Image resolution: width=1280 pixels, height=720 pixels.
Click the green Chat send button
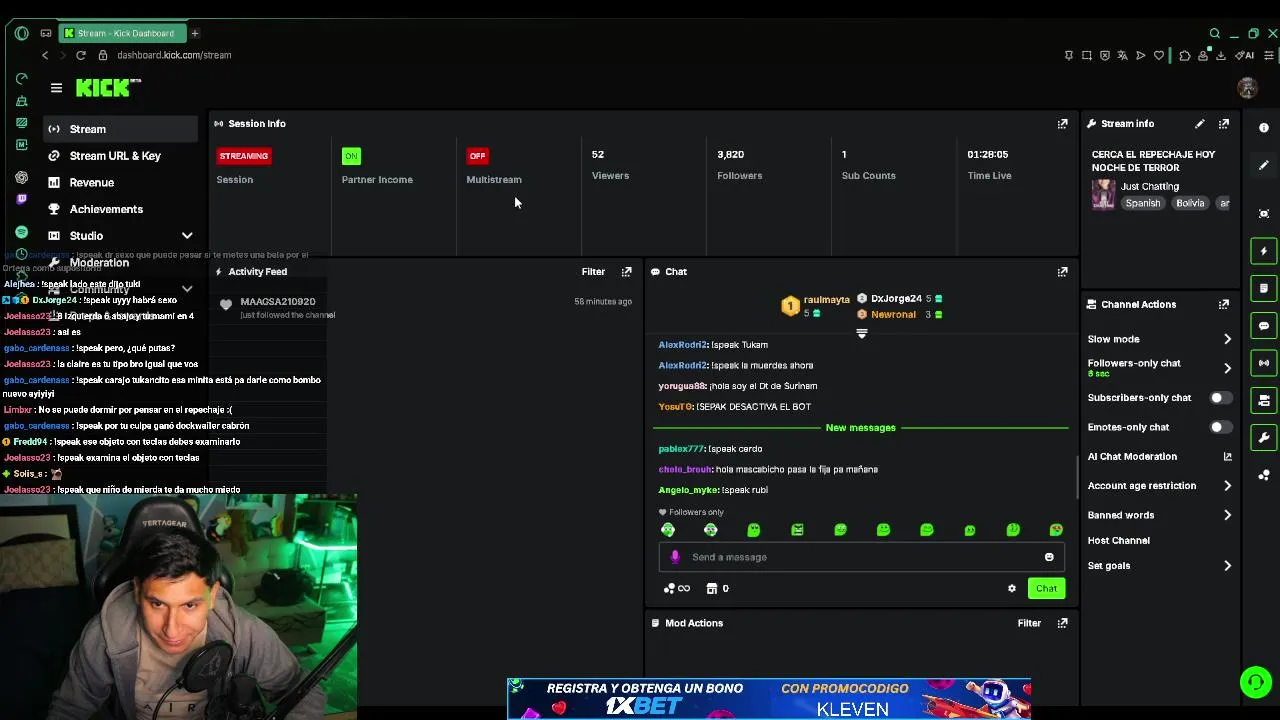pyautogui.click(x=1046, y=589)
